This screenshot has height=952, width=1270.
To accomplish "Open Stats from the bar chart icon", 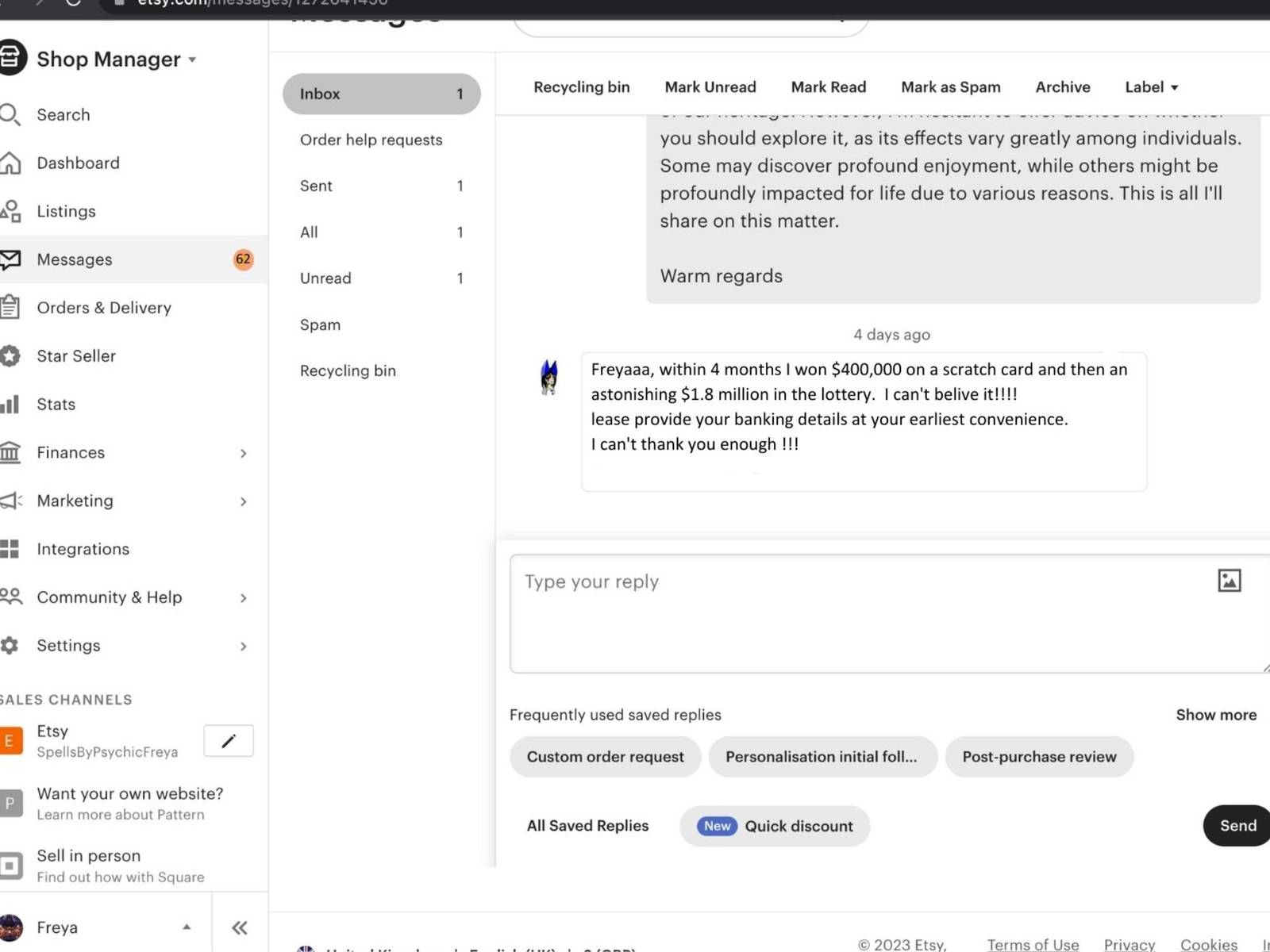I will pos(10,405).
